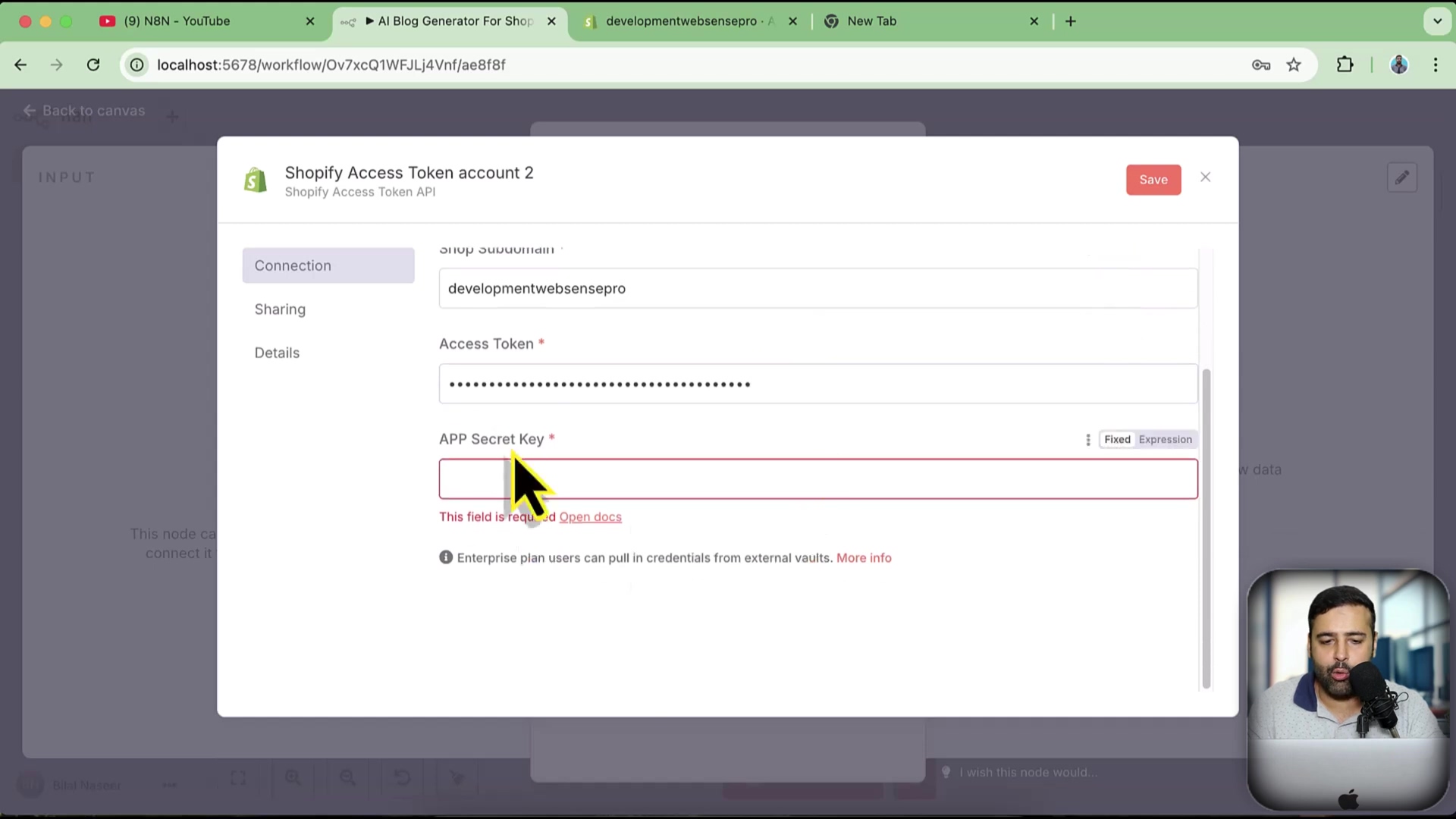Screen dimensions: 1456x819
Task: Switch APP Secret Key to Expression mode
Action: pos(1165,440)
